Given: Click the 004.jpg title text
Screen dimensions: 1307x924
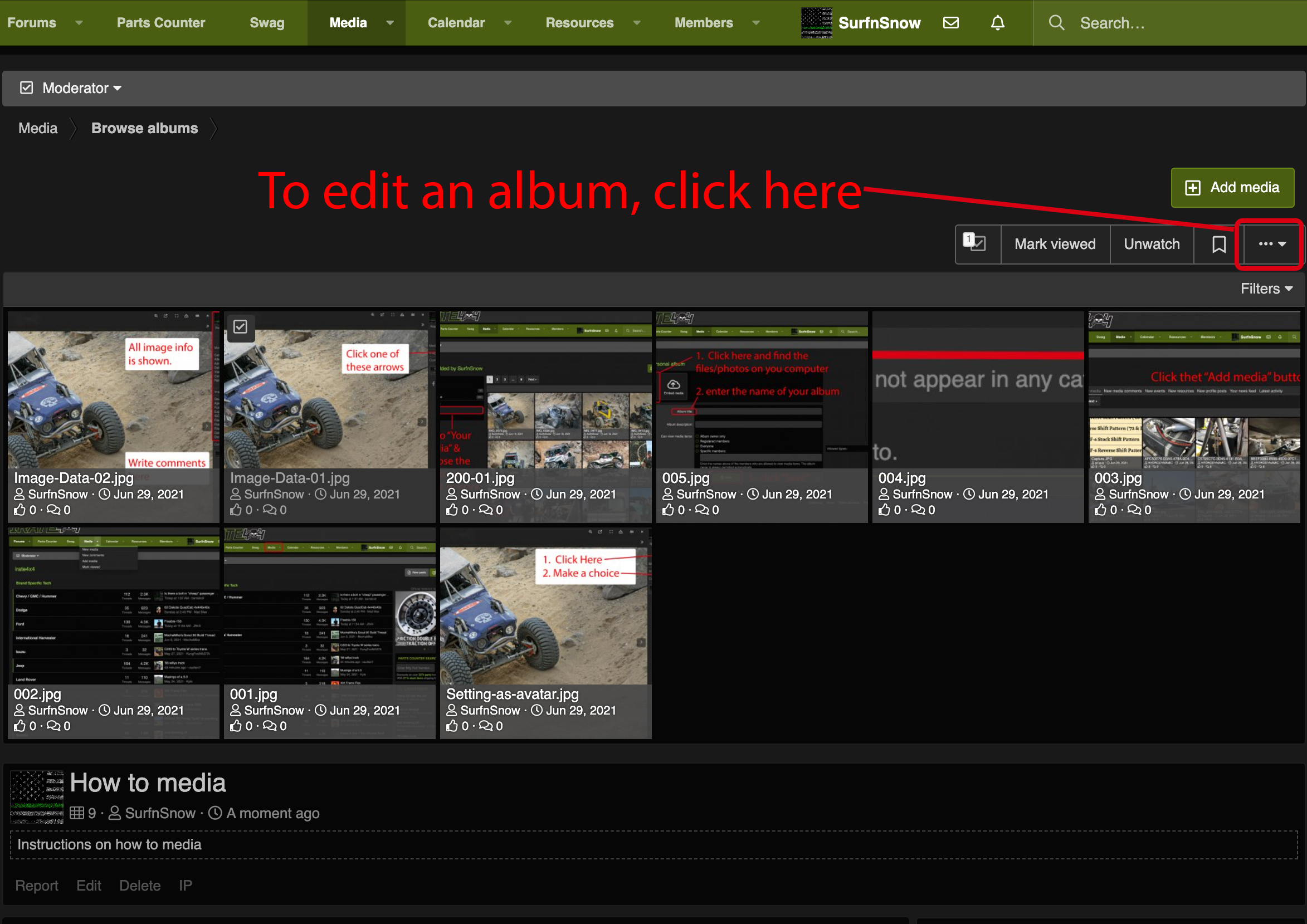Looking at the screenshot, I should [x=901, y=478].
